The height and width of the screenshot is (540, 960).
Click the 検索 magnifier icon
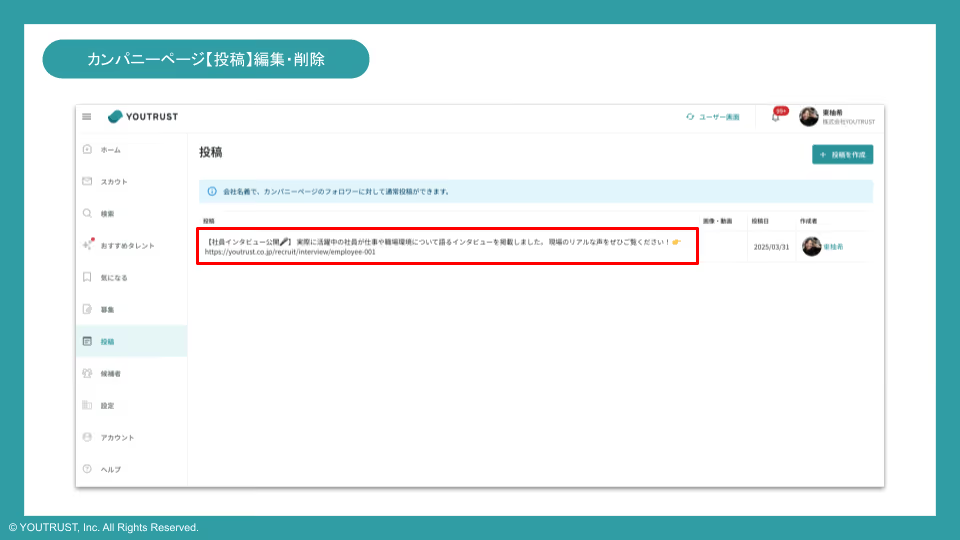tap(88, 214)
